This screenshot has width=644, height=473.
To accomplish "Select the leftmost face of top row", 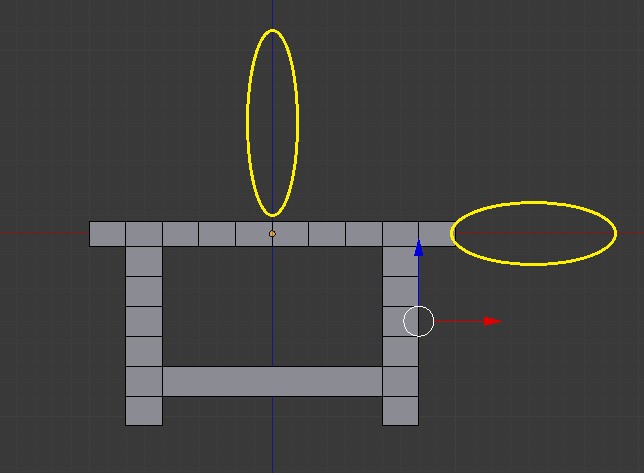I will [x=107, y=234].
